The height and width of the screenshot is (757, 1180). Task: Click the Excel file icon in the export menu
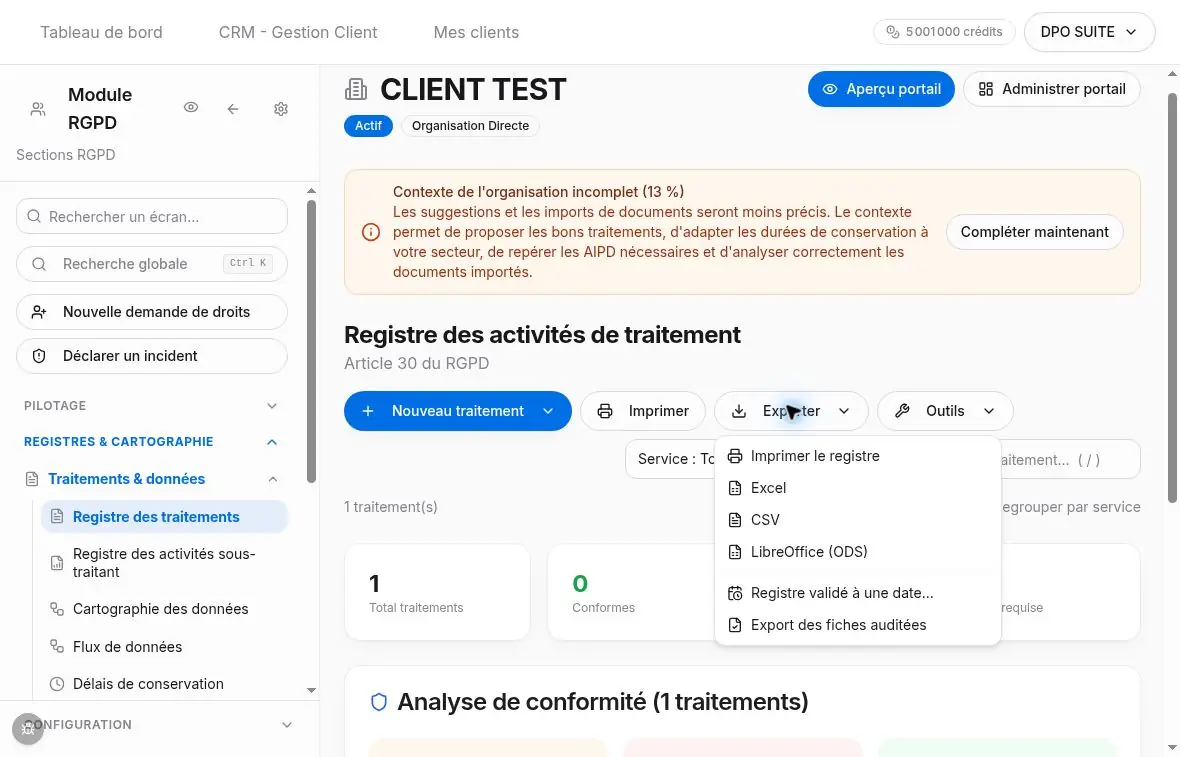(x=735, y=488)
